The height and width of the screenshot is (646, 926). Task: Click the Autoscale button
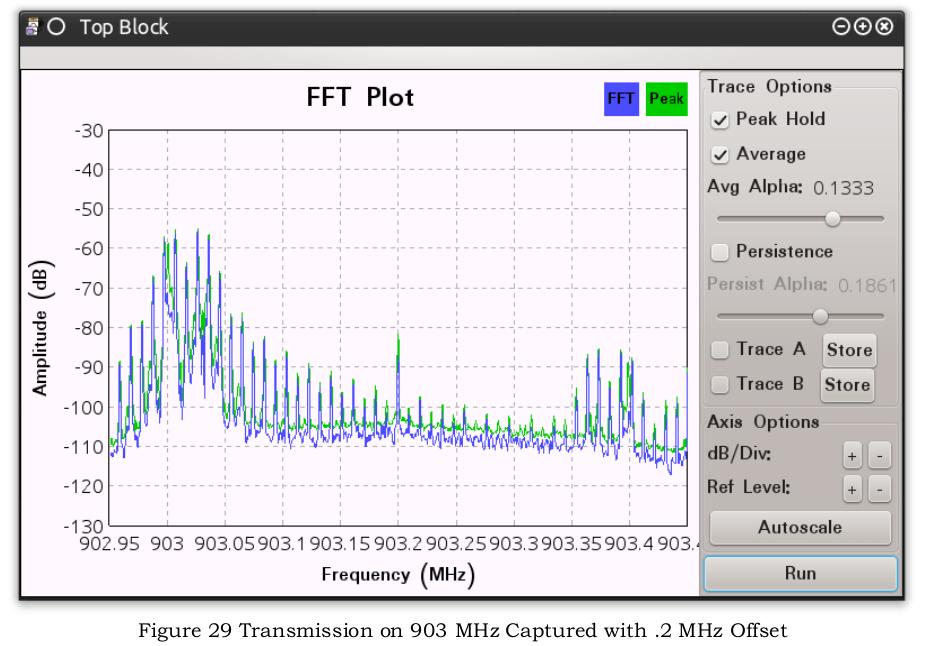(800, 527)
